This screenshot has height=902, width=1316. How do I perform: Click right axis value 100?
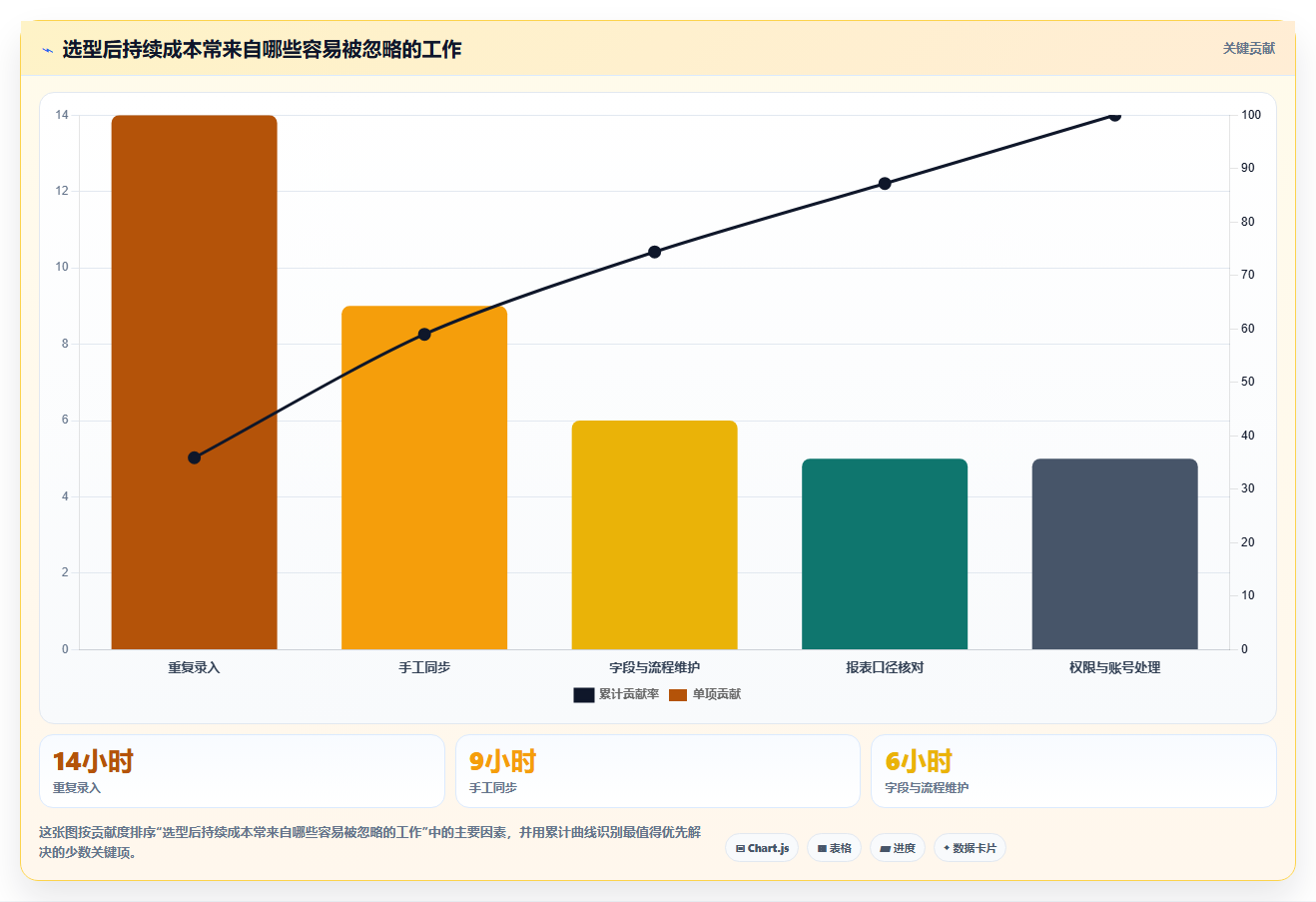tap(1251, 115)
